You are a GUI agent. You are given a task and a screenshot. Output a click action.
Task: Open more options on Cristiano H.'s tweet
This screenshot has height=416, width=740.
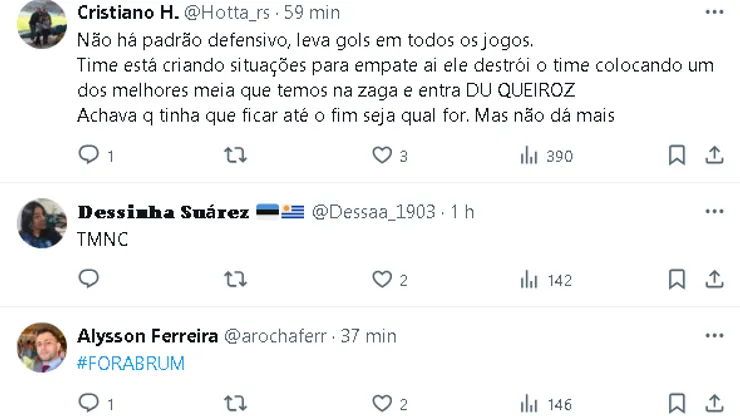pyautogui.click(x=714, y=12)
